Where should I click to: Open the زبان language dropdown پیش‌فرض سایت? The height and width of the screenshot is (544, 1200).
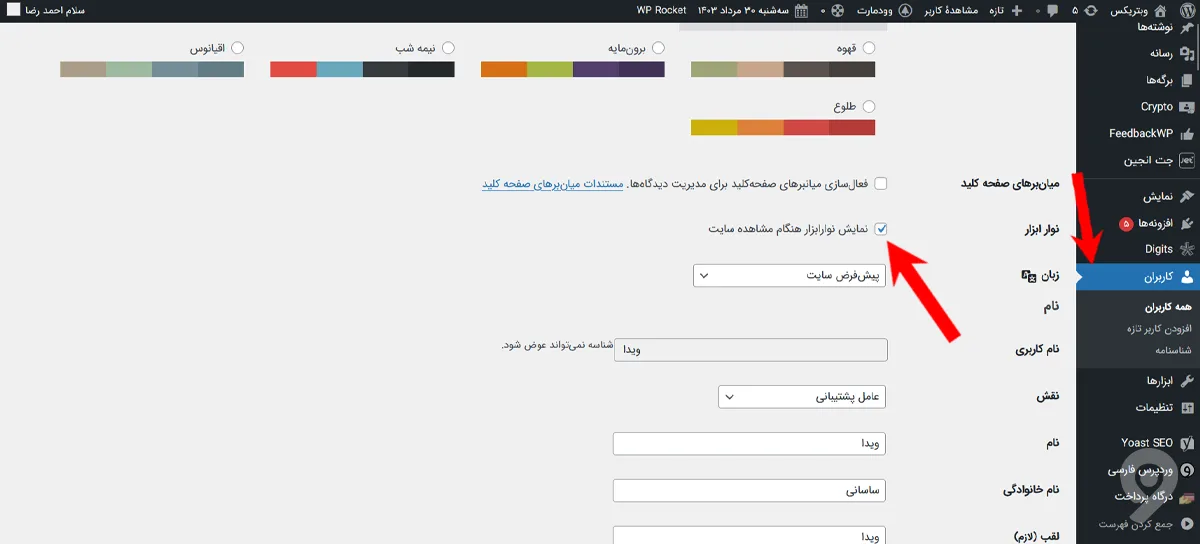tap(790, 275)
